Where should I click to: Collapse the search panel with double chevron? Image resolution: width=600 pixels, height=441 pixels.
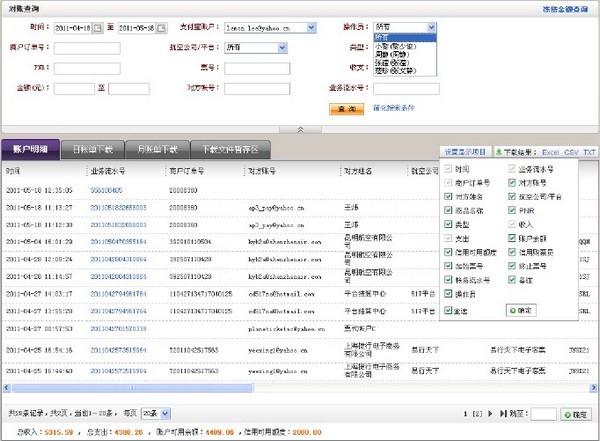click(300, 129)
